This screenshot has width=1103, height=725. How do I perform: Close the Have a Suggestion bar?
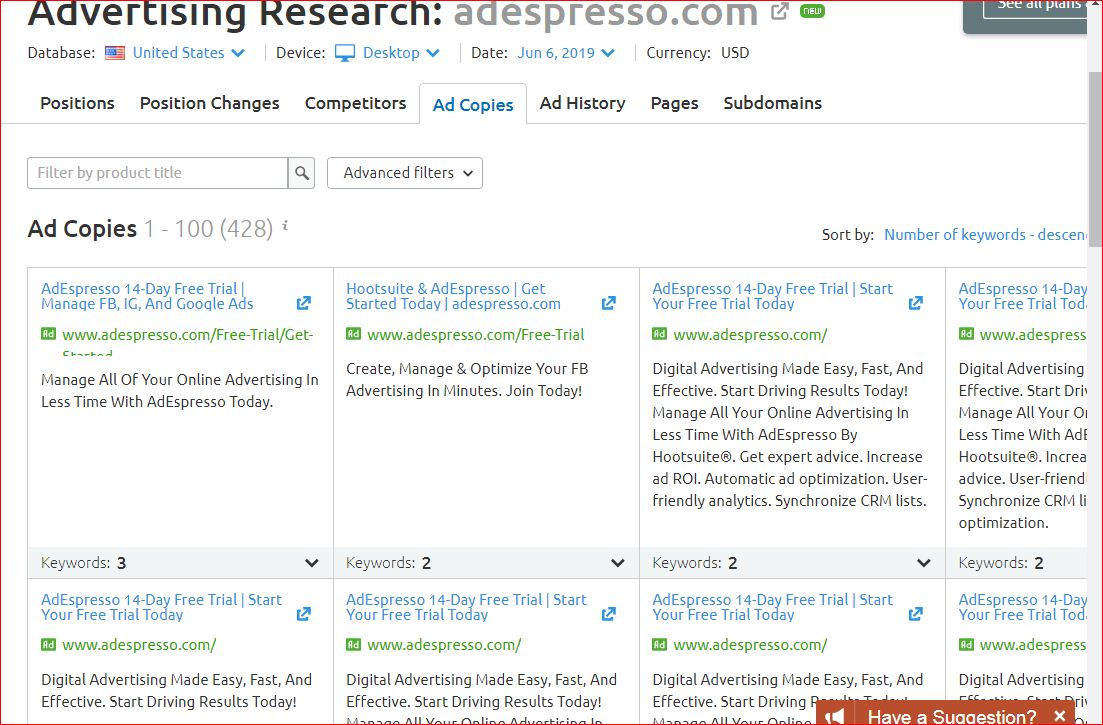1059,716
